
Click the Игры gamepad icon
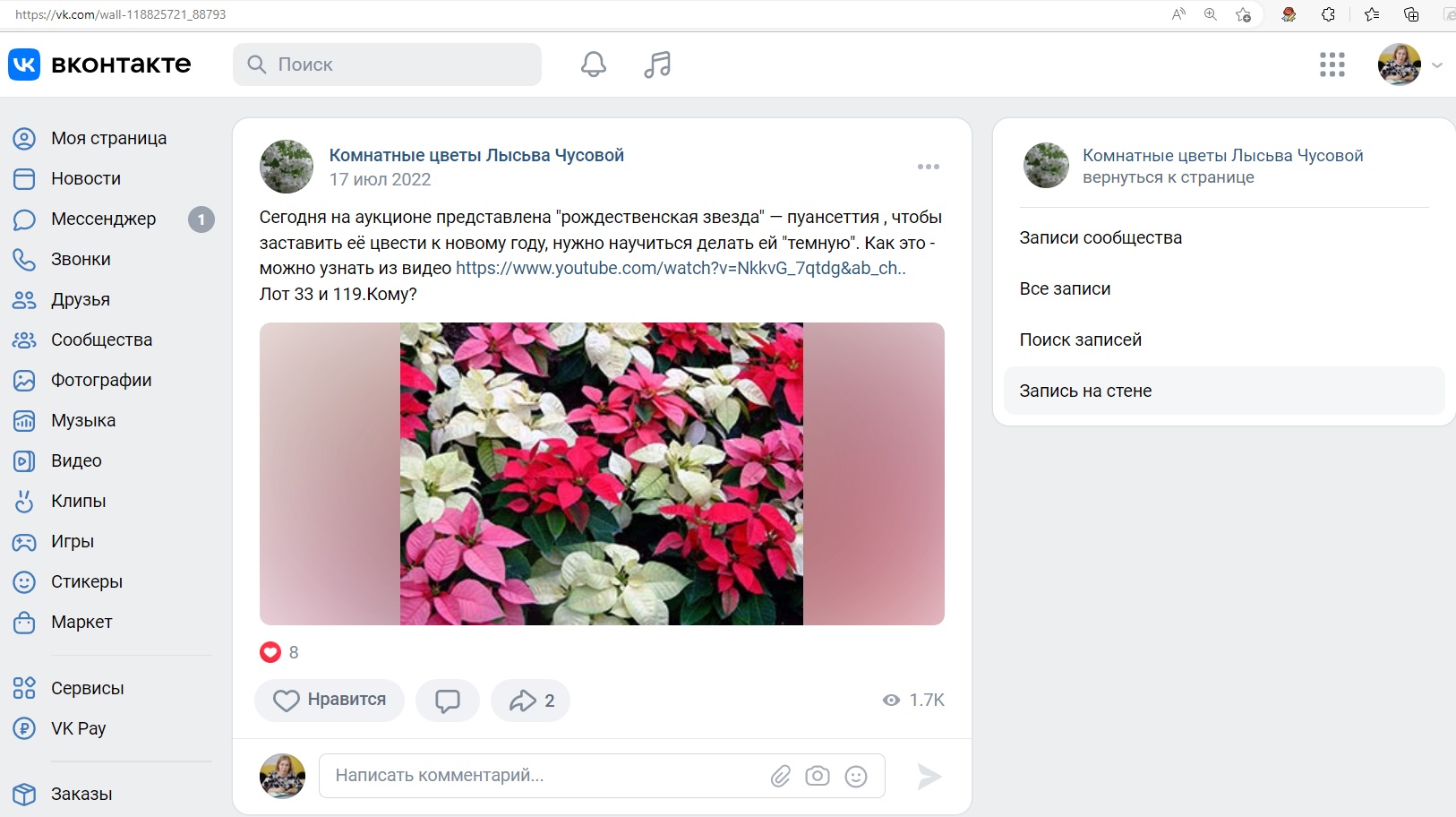click(x=24, y=541)
